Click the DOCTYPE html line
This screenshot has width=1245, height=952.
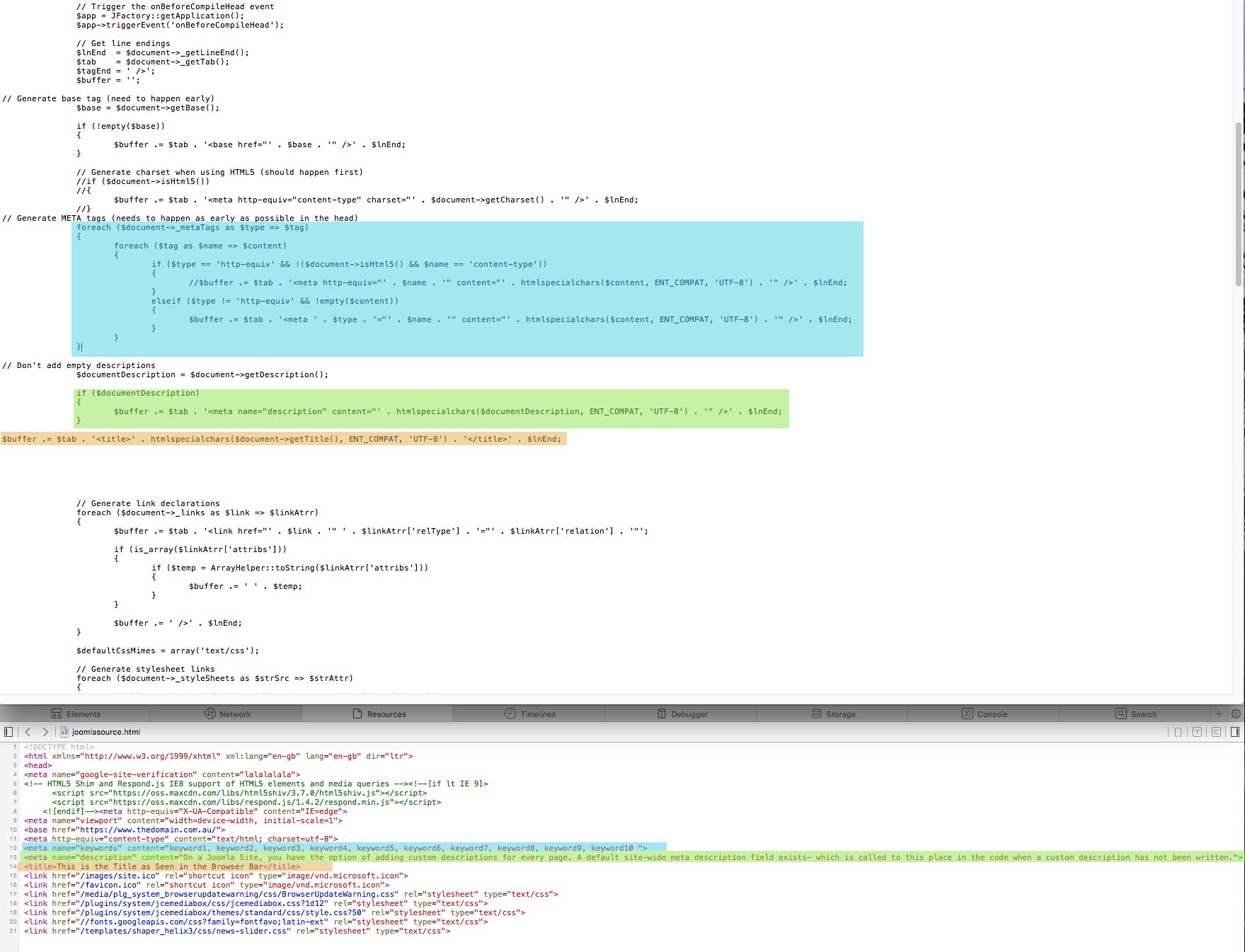pyautogui.click(x=59, y=747)
